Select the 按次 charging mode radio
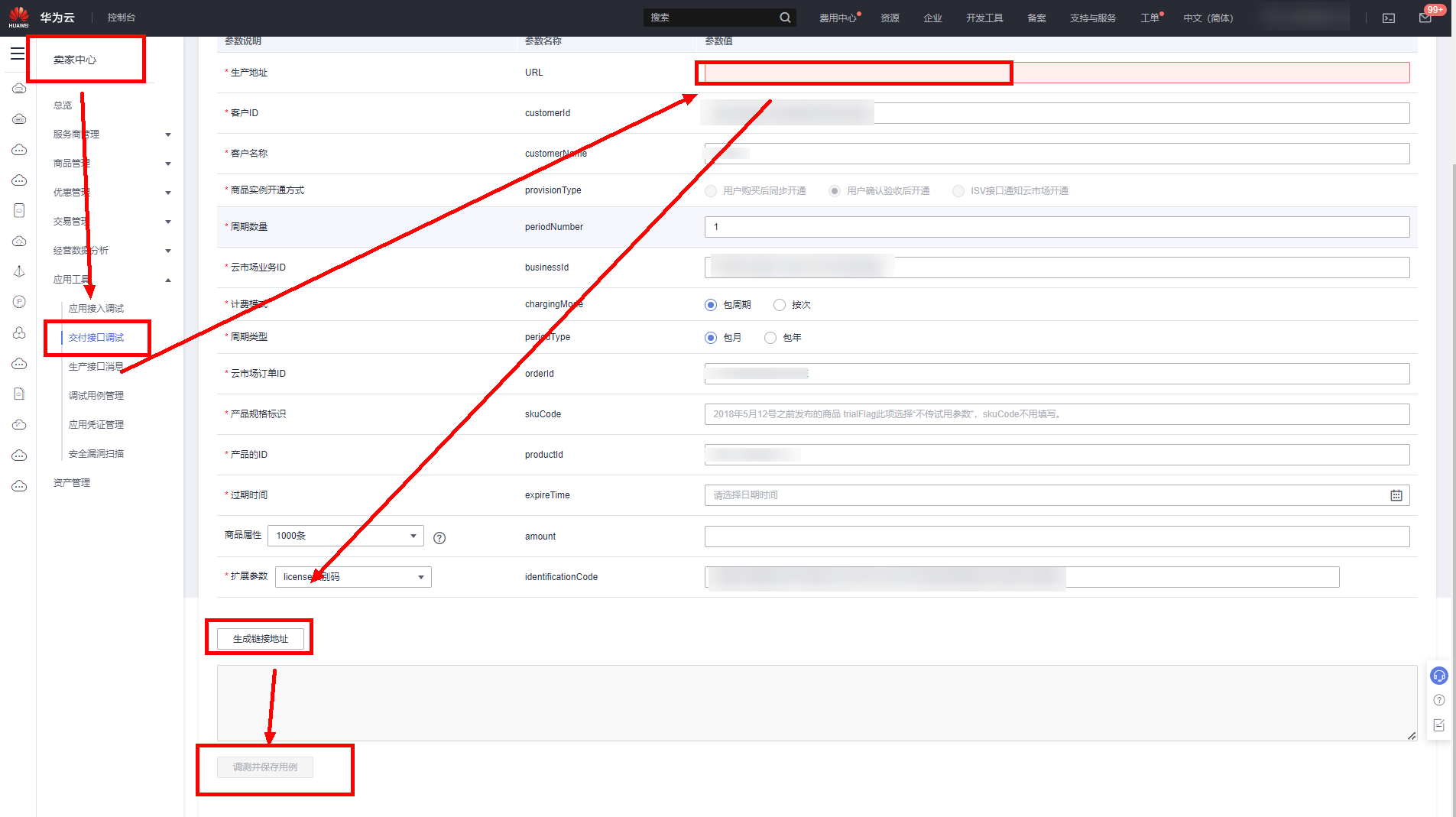This screenshot has height=817, width=1456. (x=780, y=305)
